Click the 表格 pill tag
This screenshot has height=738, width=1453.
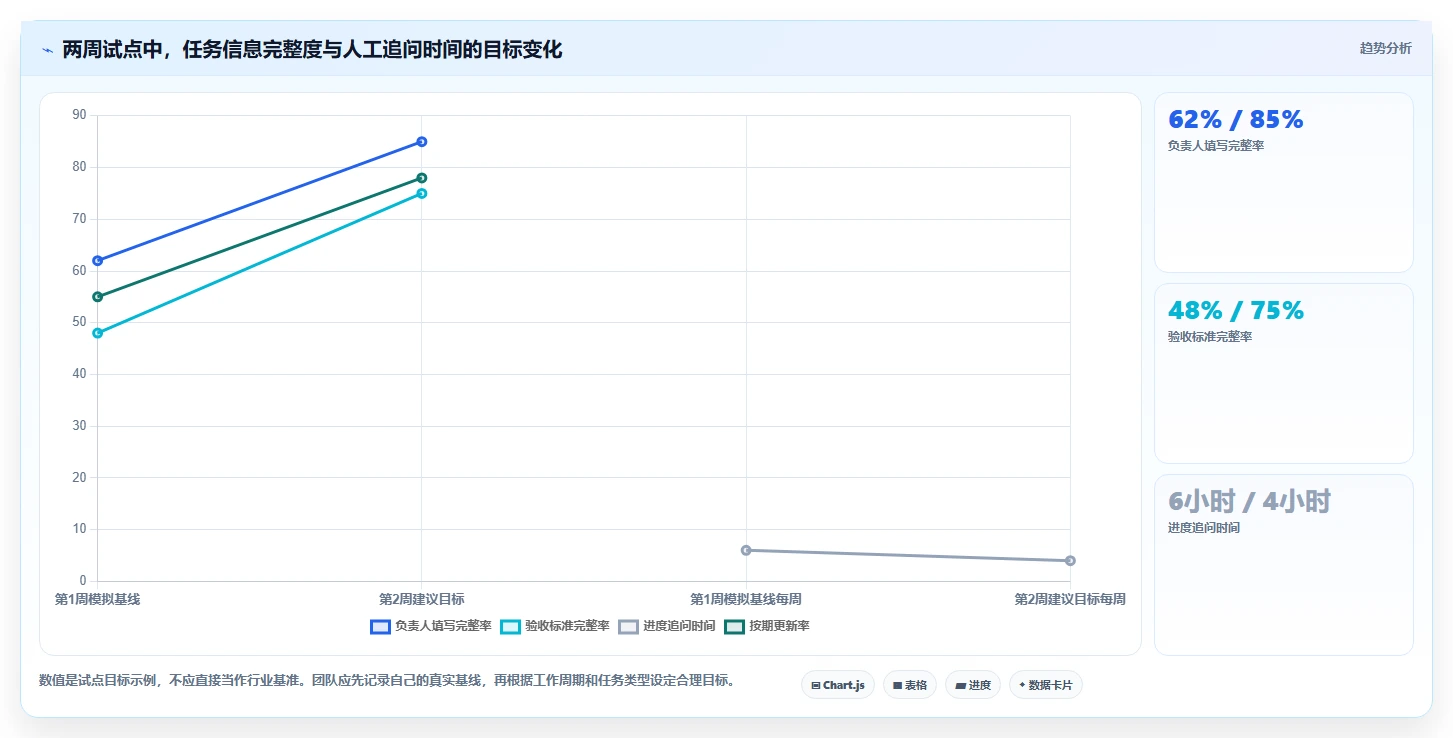(x=910, y=685)
